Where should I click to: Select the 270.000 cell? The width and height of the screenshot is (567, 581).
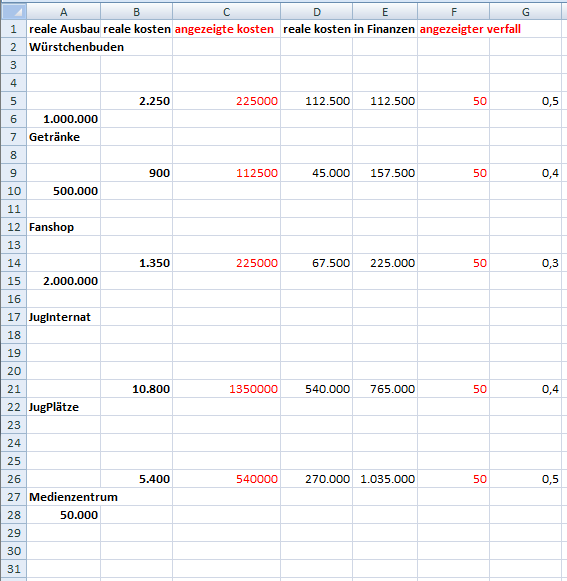tap(316, 479)
